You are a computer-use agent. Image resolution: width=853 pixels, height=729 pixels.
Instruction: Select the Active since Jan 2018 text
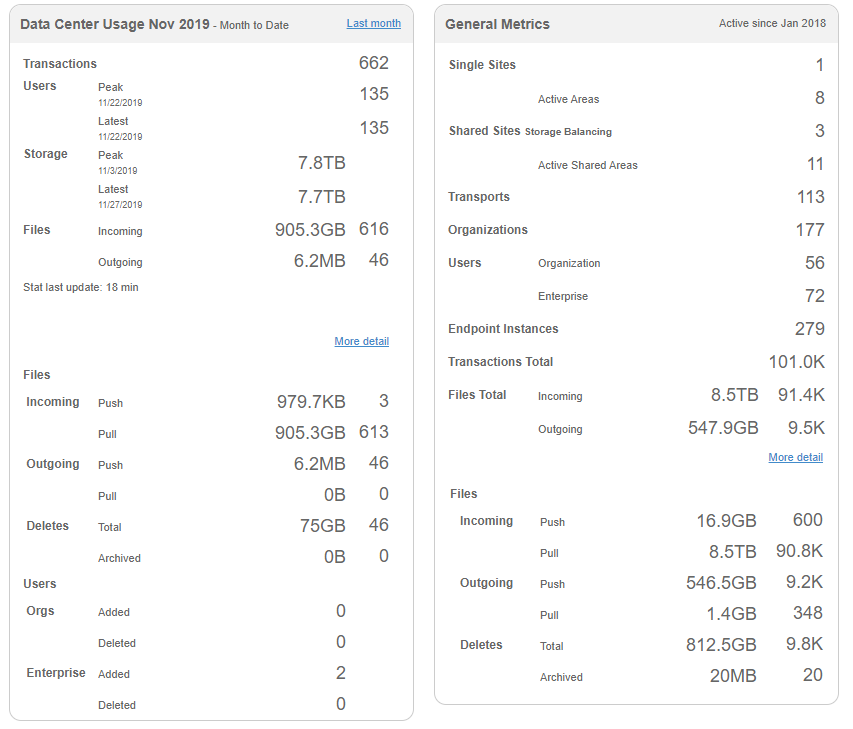pos(772,24)
